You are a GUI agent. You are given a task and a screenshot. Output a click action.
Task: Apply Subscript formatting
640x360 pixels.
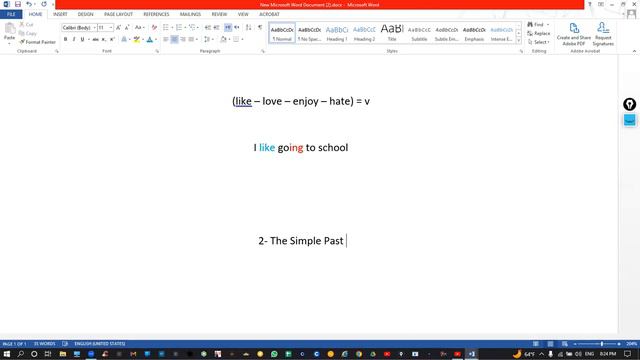(x=104, y=39)
